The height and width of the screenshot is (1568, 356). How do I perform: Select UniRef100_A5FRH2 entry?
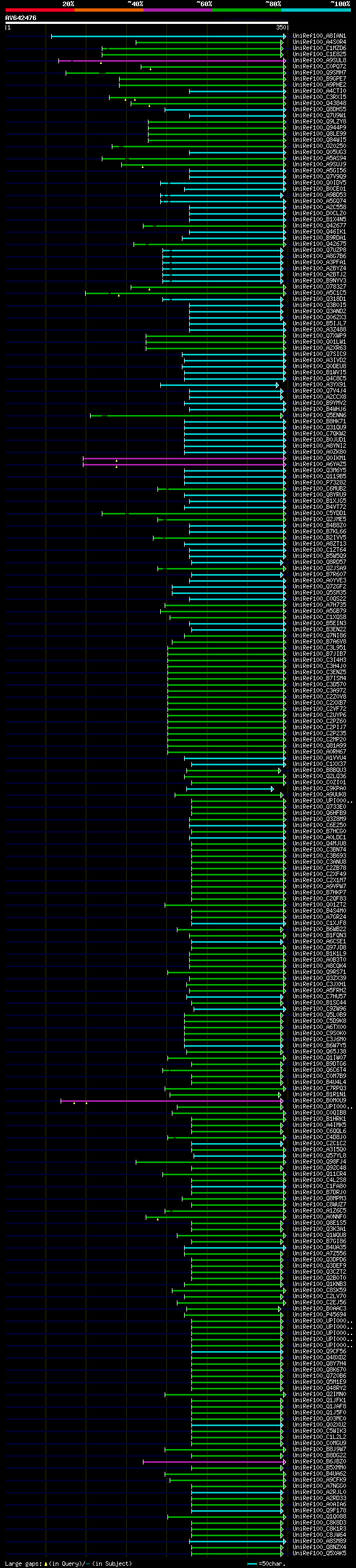(319, 990)
